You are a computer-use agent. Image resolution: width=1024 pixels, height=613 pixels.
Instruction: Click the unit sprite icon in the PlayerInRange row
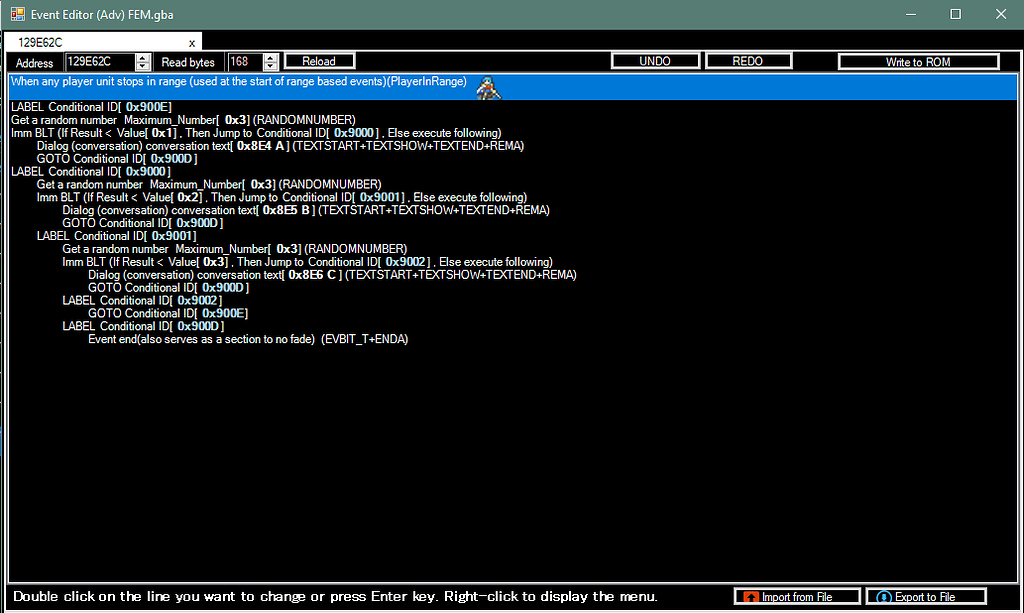click(488, 87)
